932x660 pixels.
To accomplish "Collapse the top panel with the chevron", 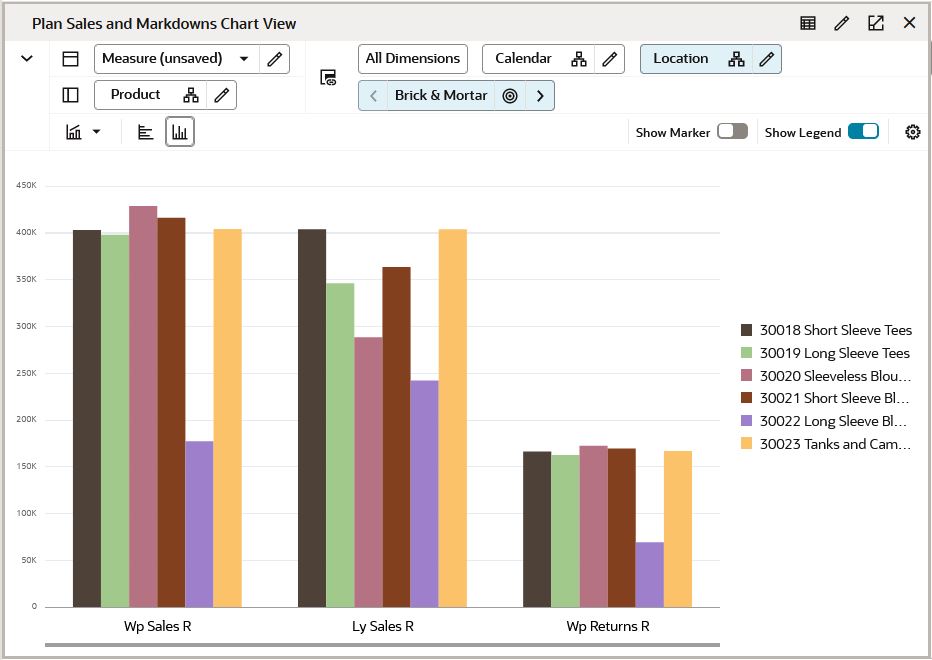I will click(x=26, y=58).
